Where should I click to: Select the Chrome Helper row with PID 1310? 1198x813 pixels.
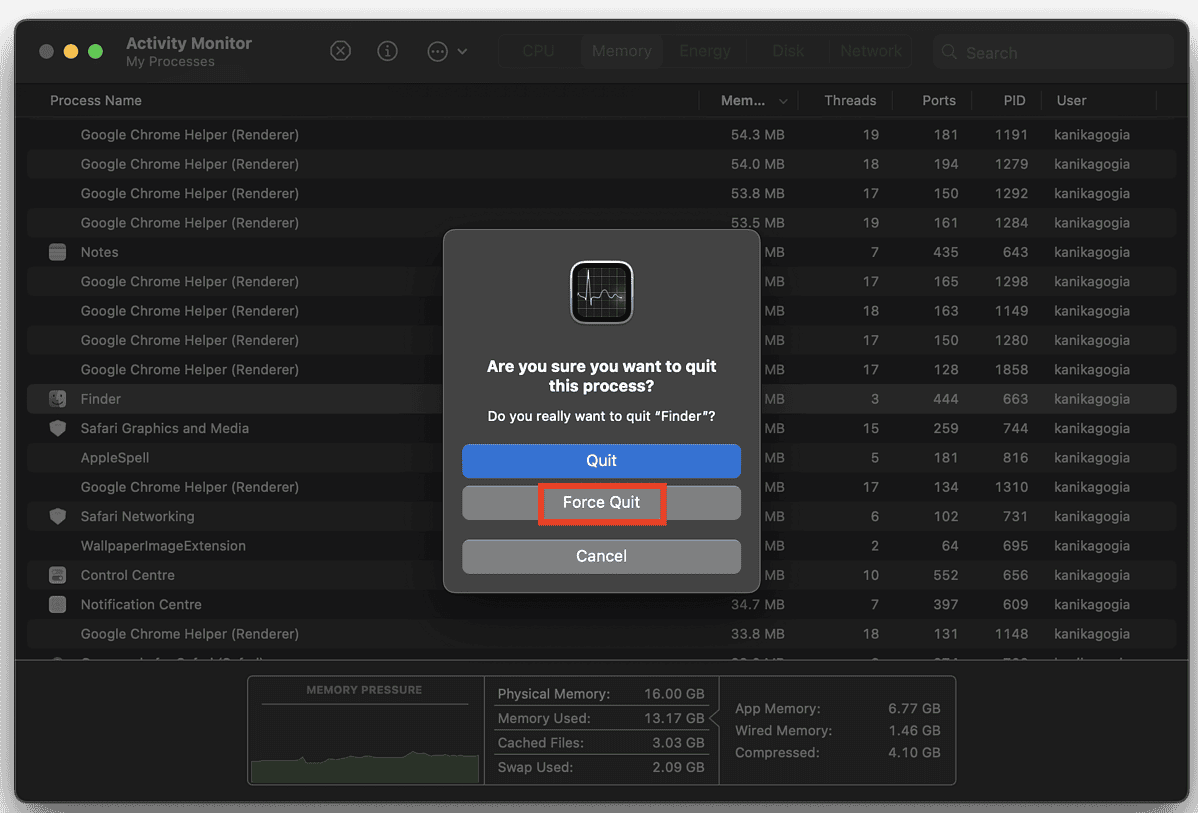tap(601, 487)
